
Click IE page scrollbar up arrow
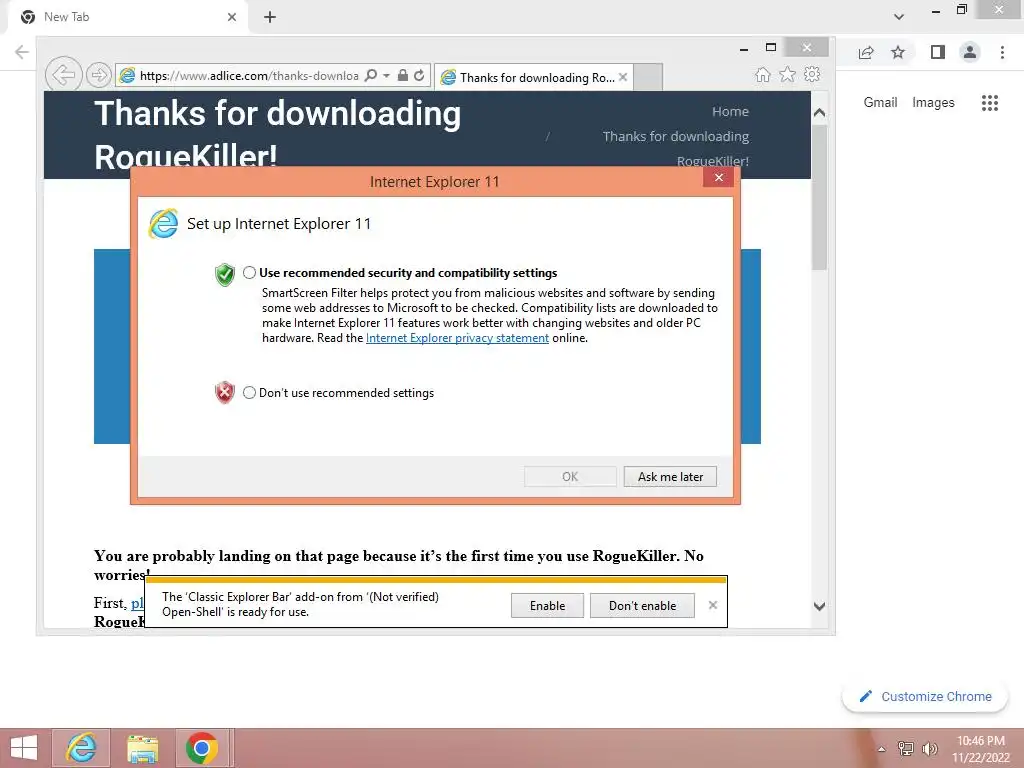(820, 112)
